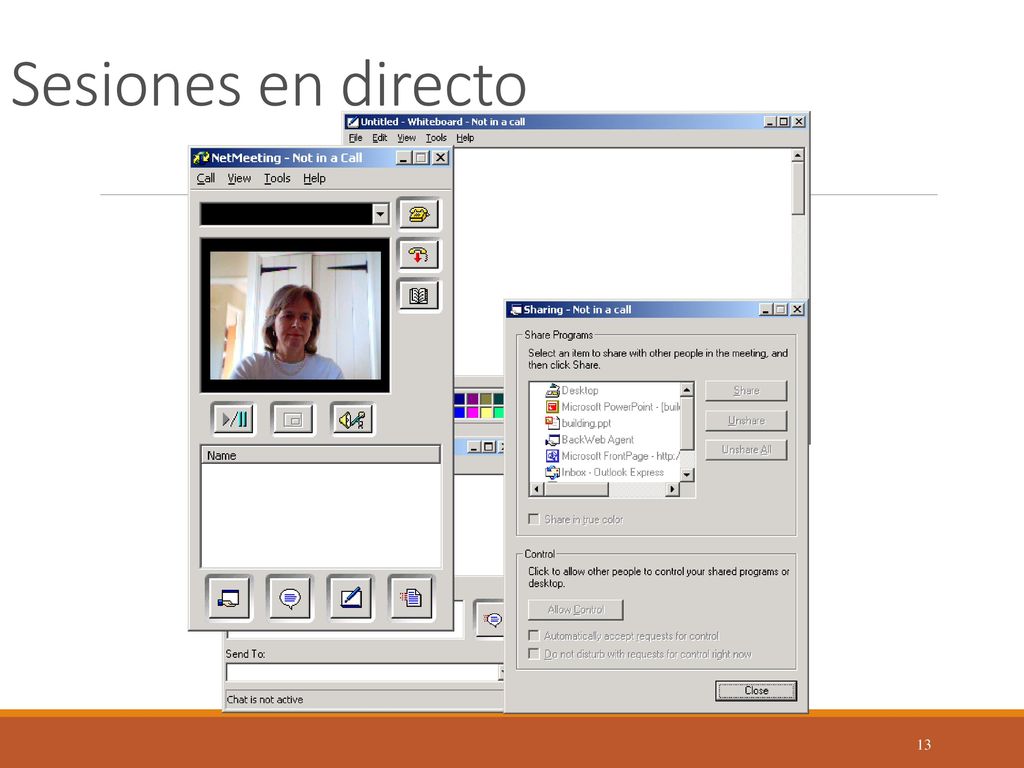The width and height of the screenshot is (1024, 768).
Task: Click the Send Message button in Chat window
Action: [492, 618]
